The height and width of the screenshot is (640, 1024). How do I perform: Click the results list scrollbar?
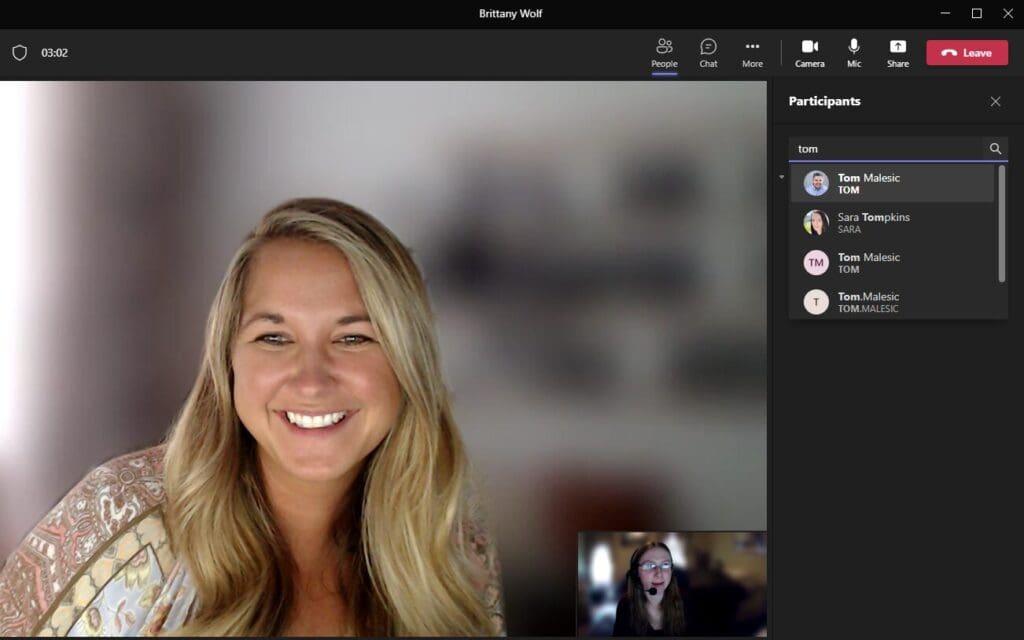(x=1001, y=223)
